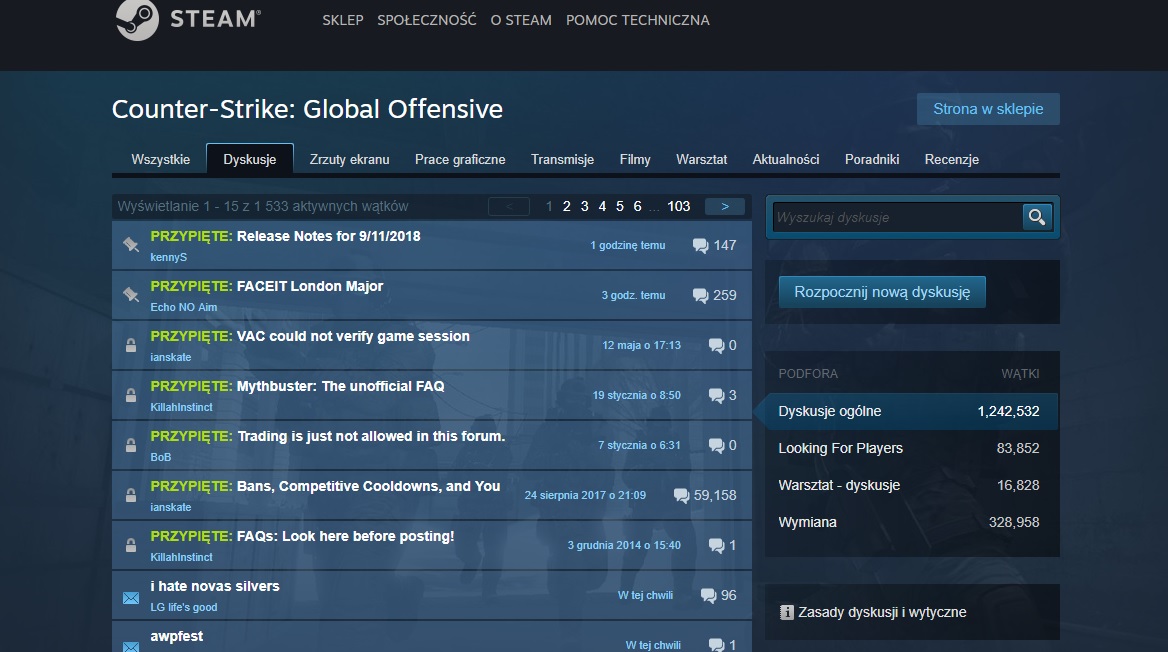This screenshot has height=652, width=1168.
Task: Click comment bubble icon beside 147 replies
Action: pyautogui.click(x=700, y=245)
